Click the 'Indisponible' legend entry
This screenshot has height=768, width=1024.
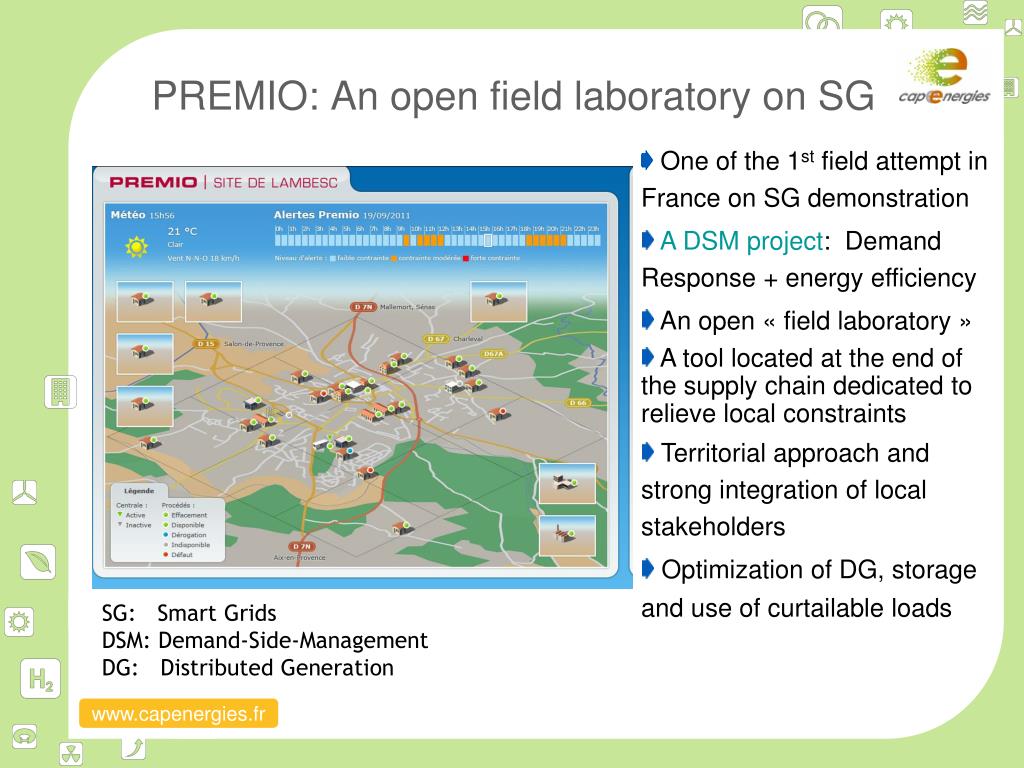click(186, 545)
